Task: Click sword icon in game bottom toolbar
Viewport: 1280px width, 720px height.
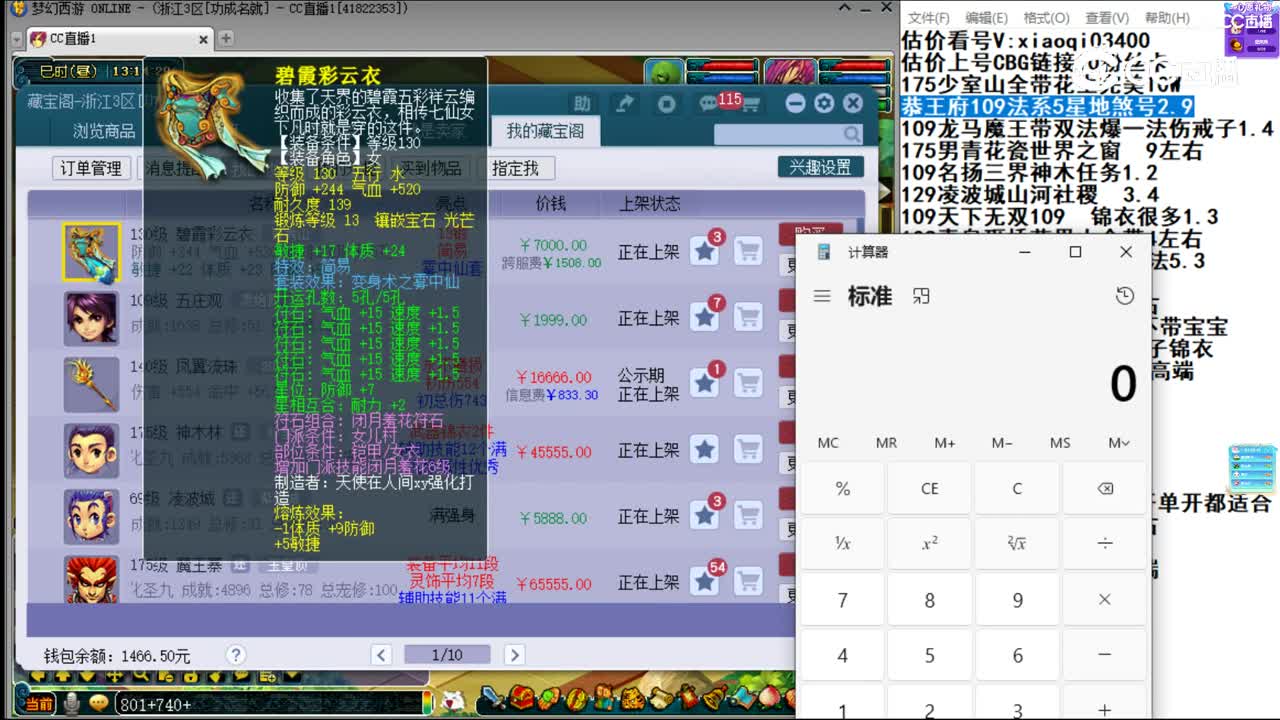Action: (x=493, y=699)
